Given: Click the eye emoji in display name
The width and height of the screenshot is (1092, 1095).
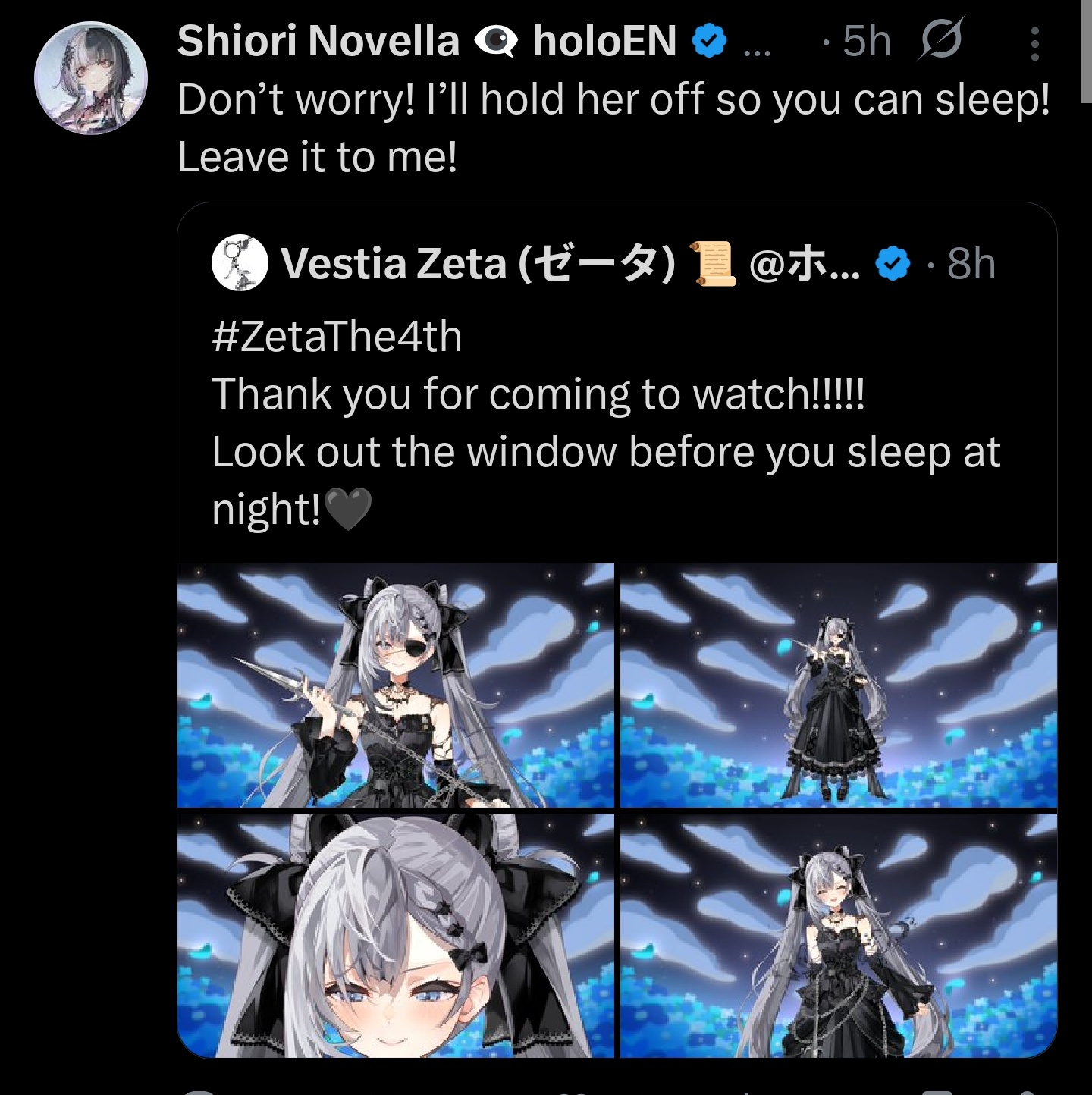Looking at the screenshot, I should 496,41.
